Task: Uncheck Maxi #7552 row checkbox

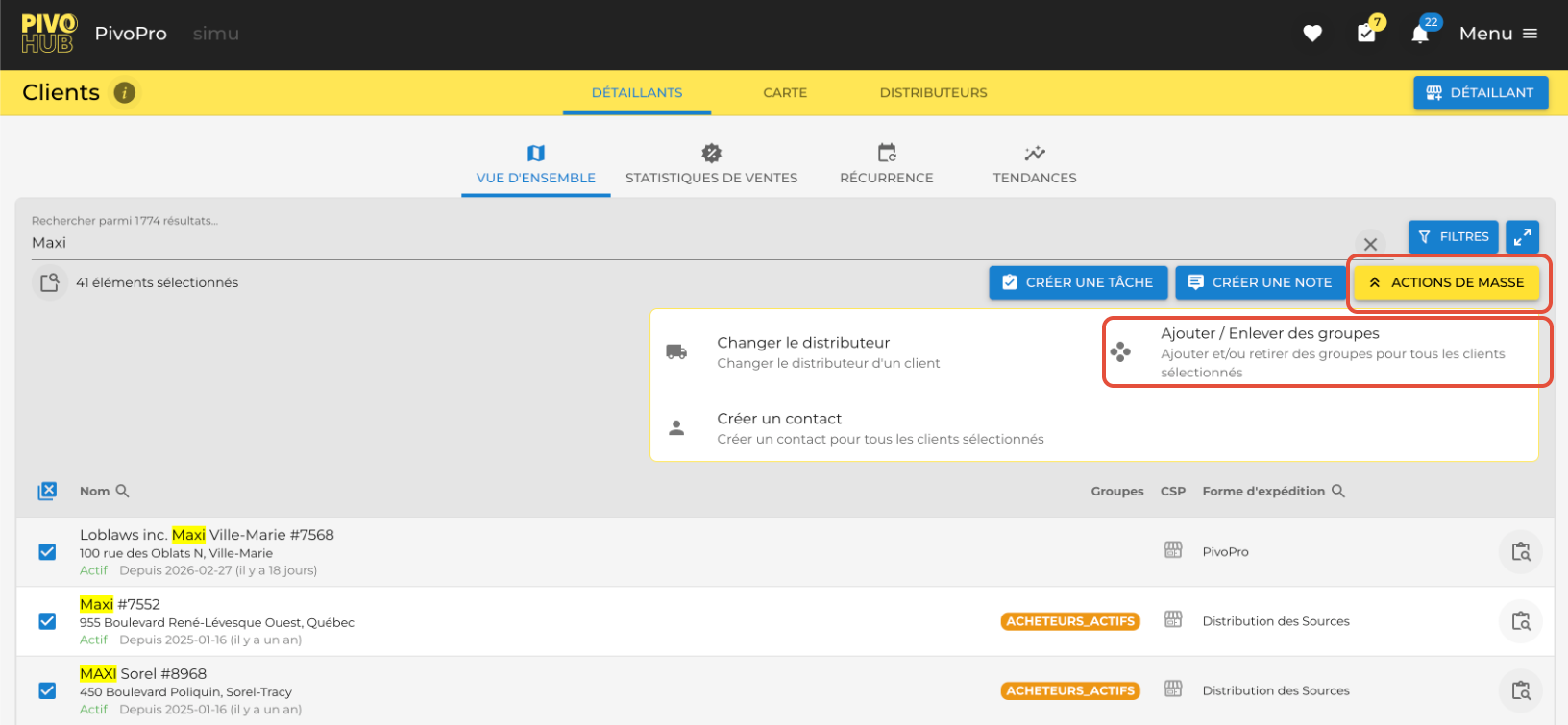Action: (47, 621)
